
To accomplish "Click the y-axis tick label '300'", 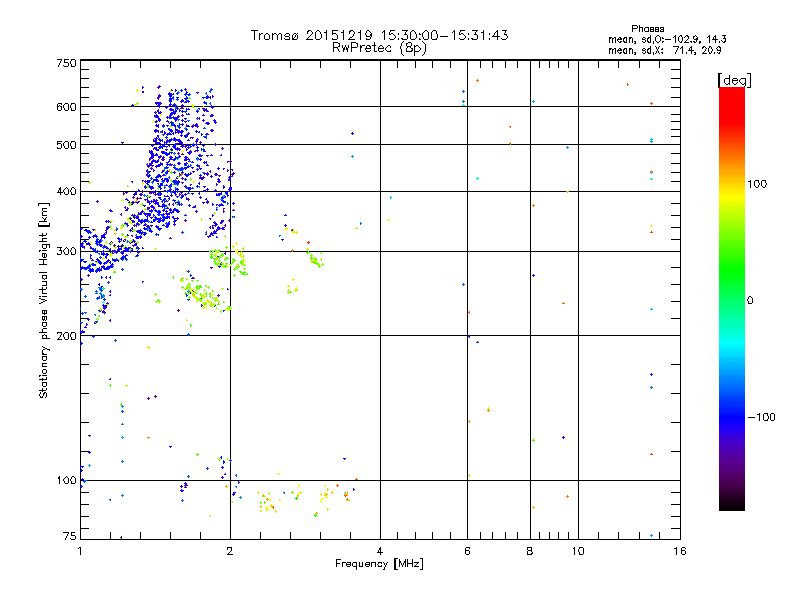I will coord(66,252).
